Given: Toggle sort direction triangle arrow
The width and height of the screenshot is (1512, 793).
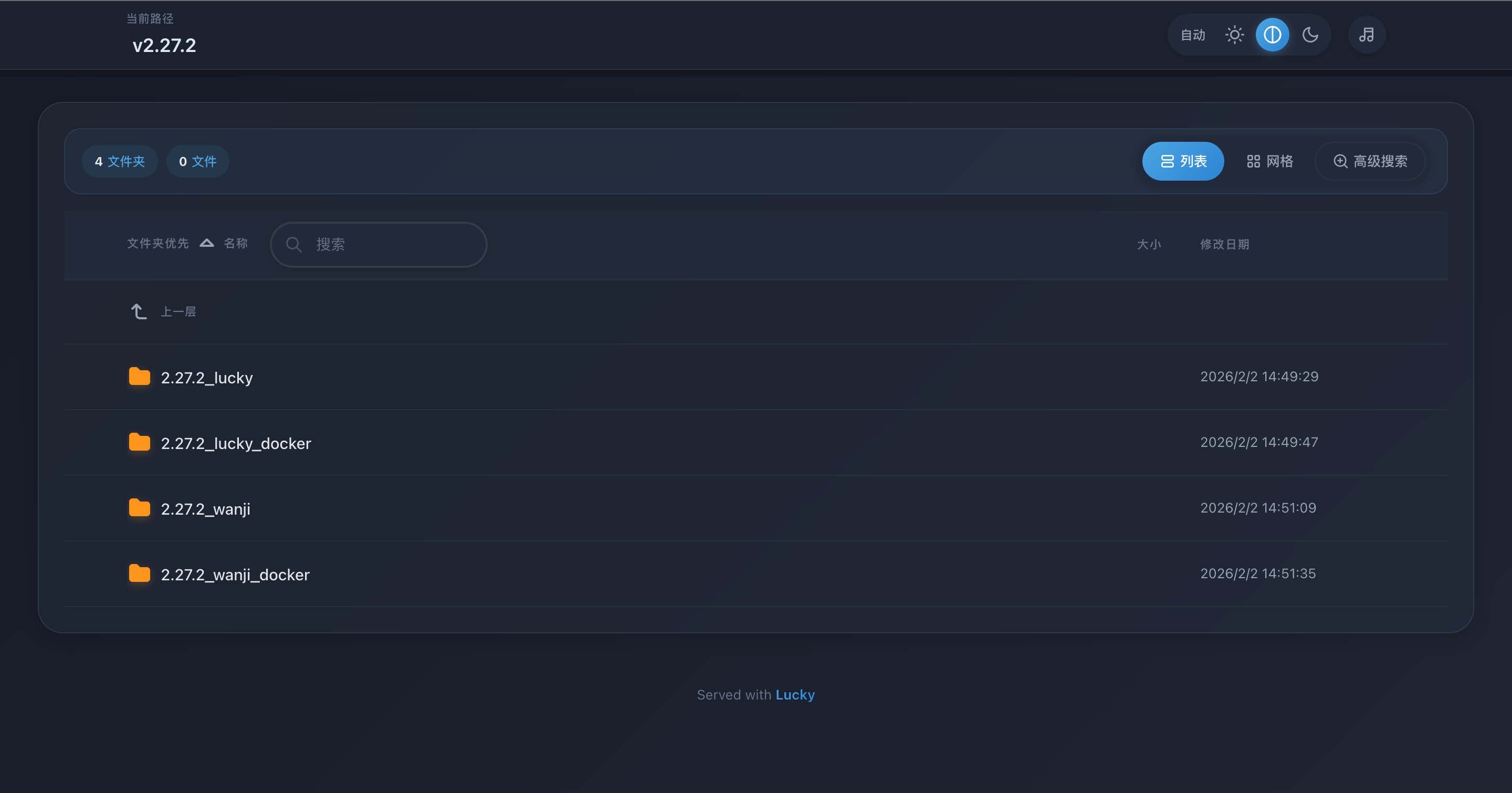Looking at the screenshot, I should 207,243.
